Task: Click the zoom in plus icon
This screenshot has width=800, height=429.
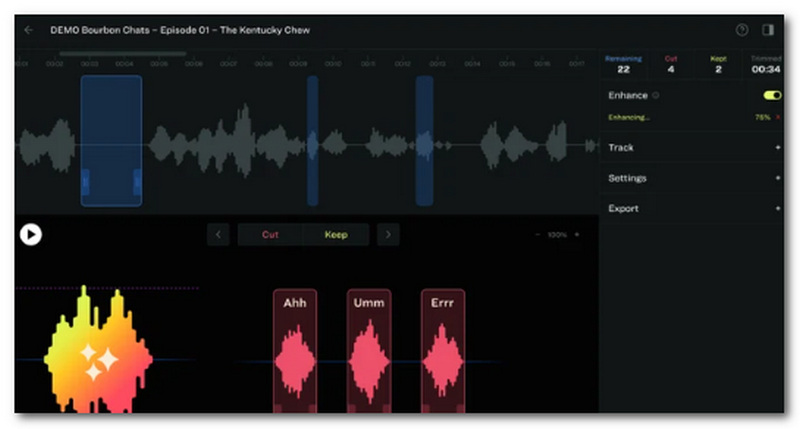Action: tap(577, 235)
